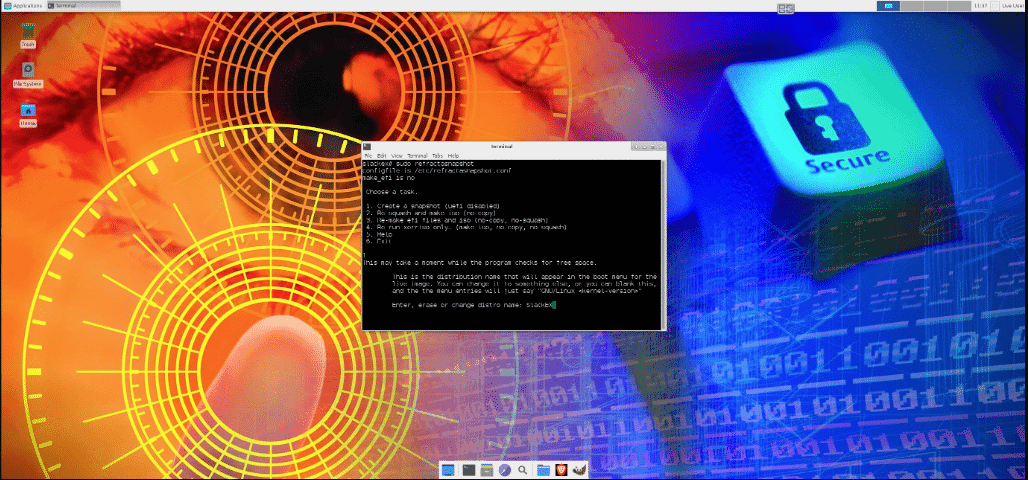Click the green cursor after the distro name
This screenshot has width=1028, height=480.
[x=554, y=305]
